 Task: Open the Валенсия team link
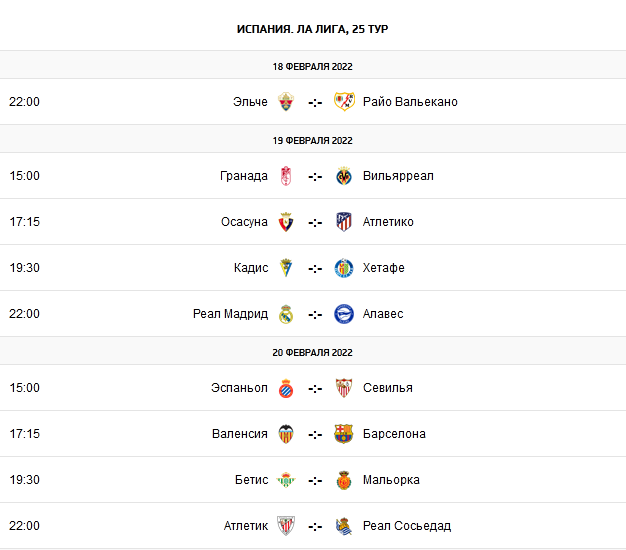click(240, 434)
